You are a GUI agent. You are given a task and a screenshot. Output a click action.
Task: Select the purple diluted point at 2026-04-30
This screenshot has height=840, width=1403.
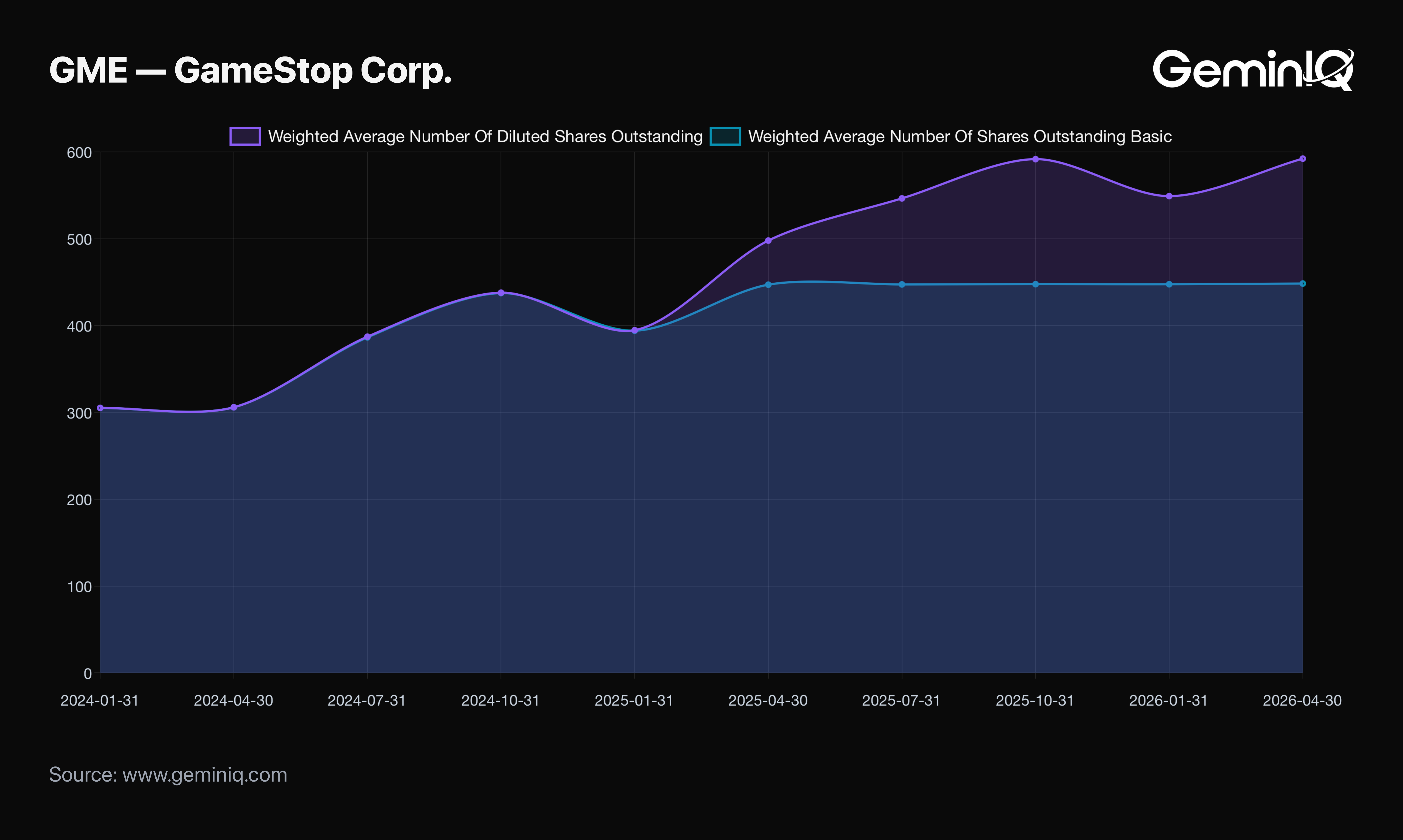1303,159
